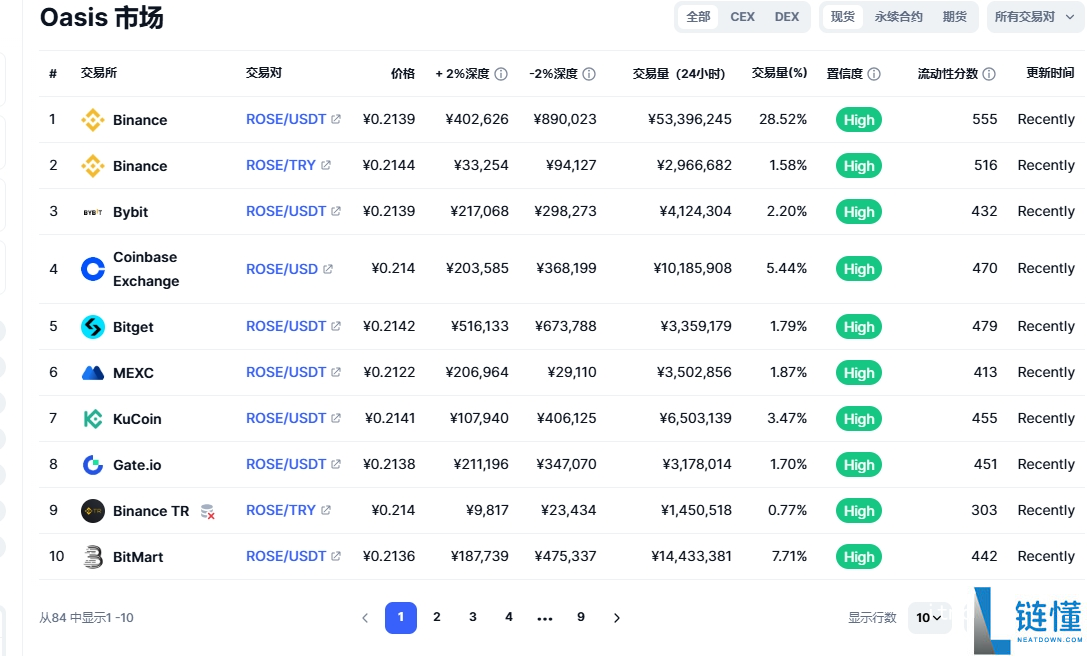Click info icon next to -2%深度
This screenshot has height=656, width=1087.
pos(589,74)
